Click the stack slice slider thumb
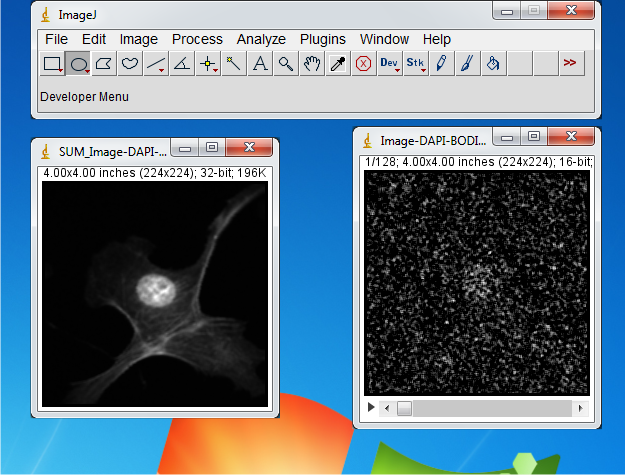 click(404, 408)
